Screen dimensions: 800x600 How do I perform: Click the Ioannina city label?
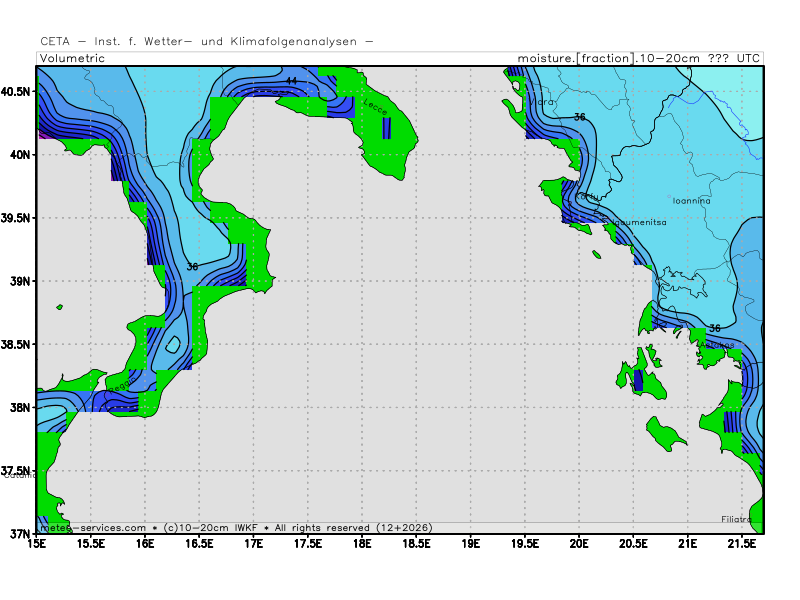[x=691, y=201]
